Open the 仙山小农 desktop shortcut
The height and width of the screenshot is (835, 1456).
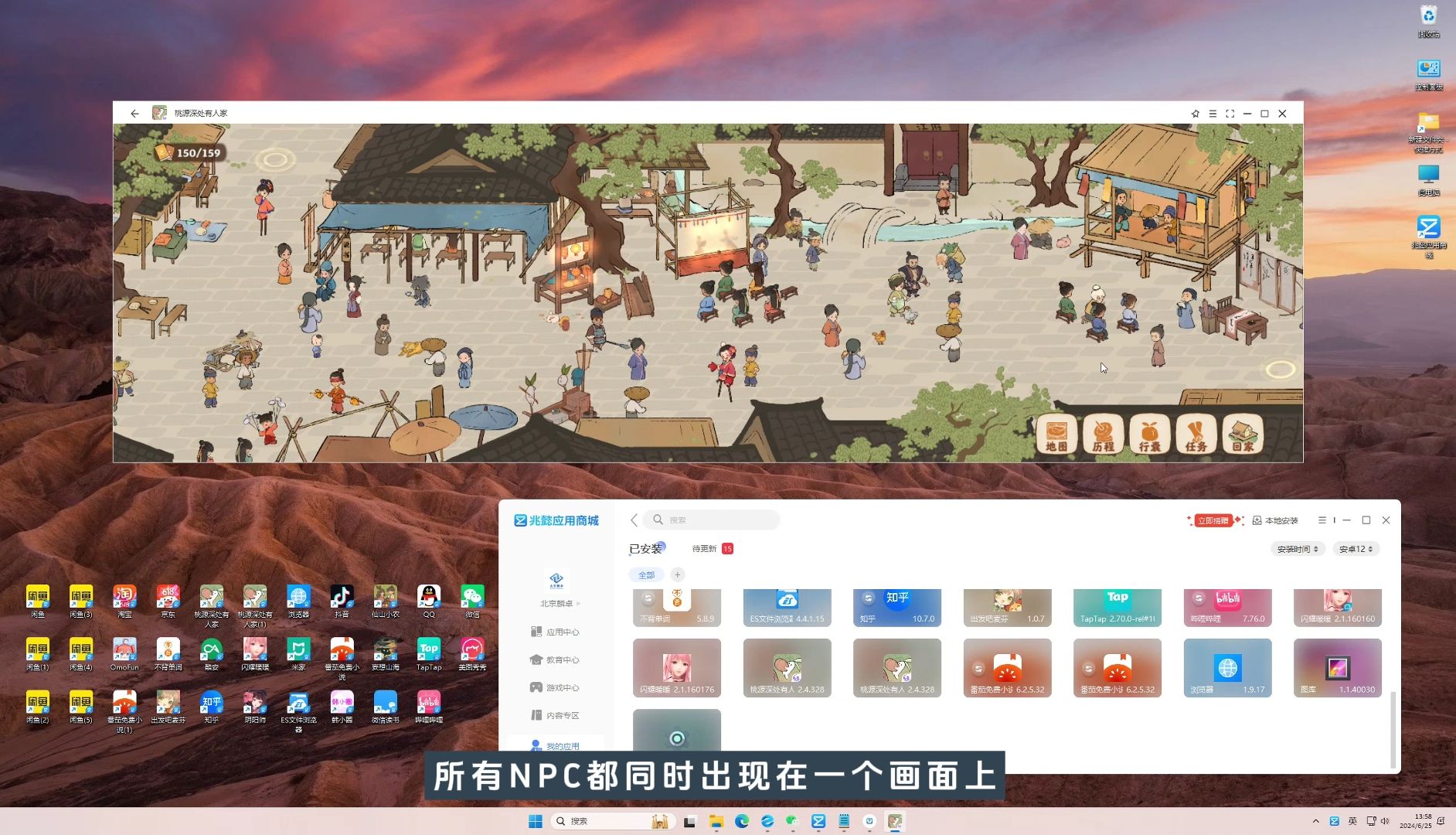[x=385, y=602]
